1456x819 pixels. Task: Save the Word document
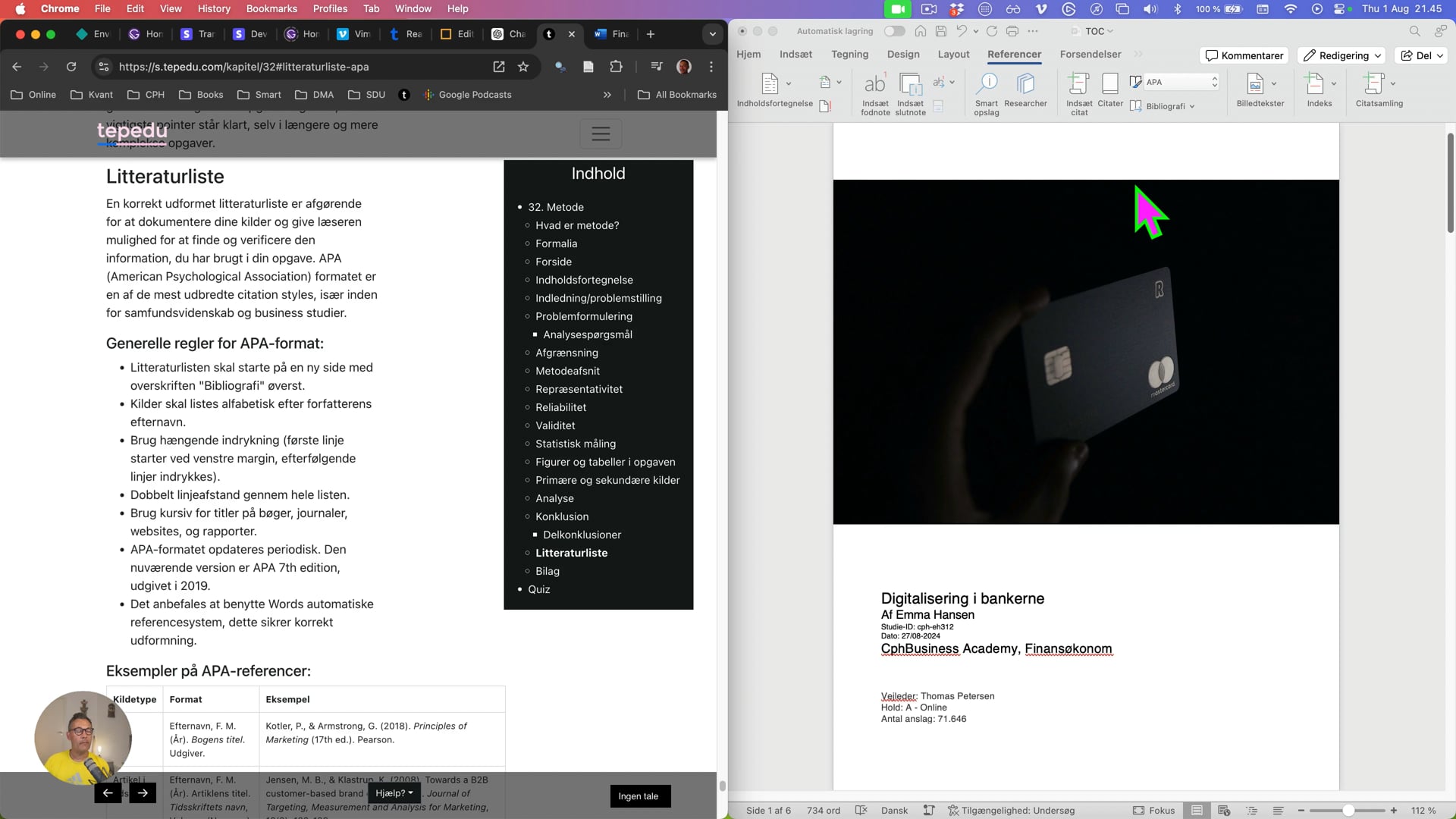coord(941,31)
